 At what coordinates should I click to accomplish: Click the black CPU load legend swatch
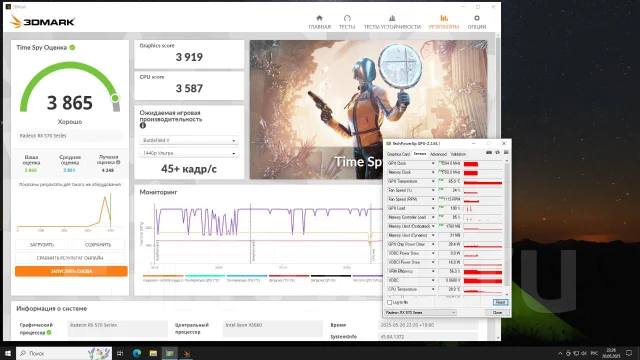click(x=331, y=276)
